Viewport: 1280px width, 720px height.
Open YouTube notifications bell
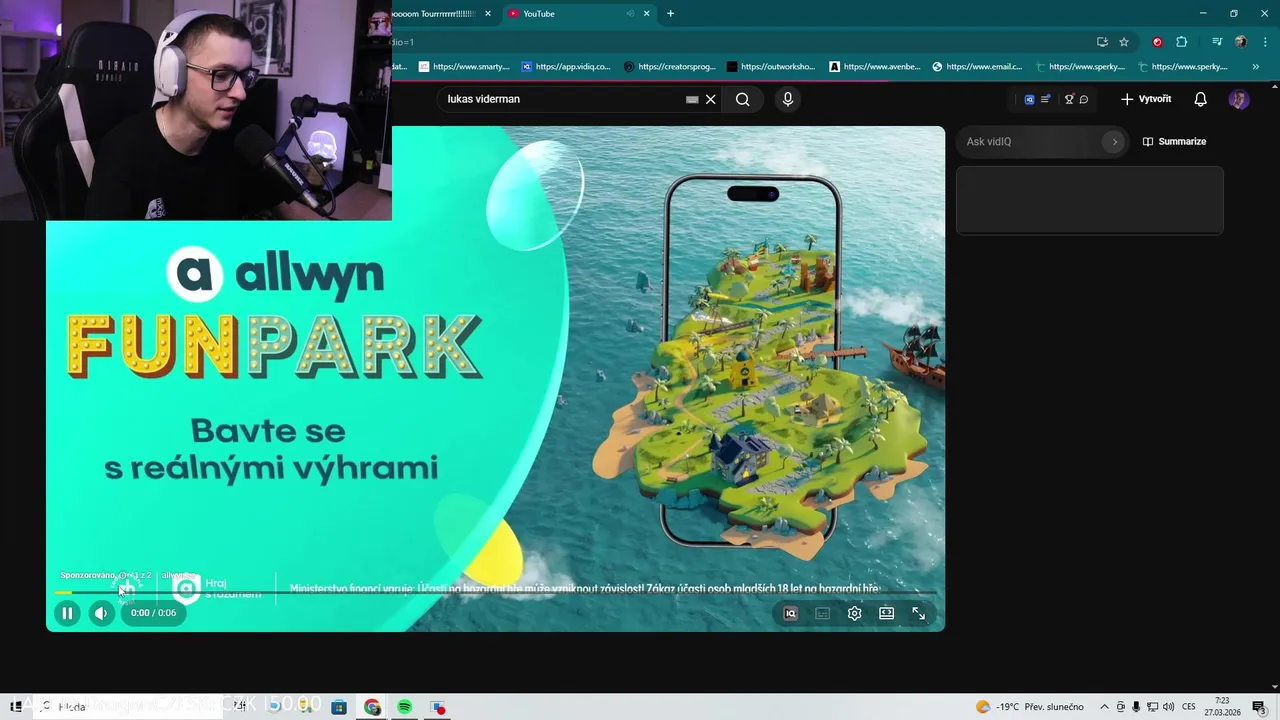coord(1201,99)
